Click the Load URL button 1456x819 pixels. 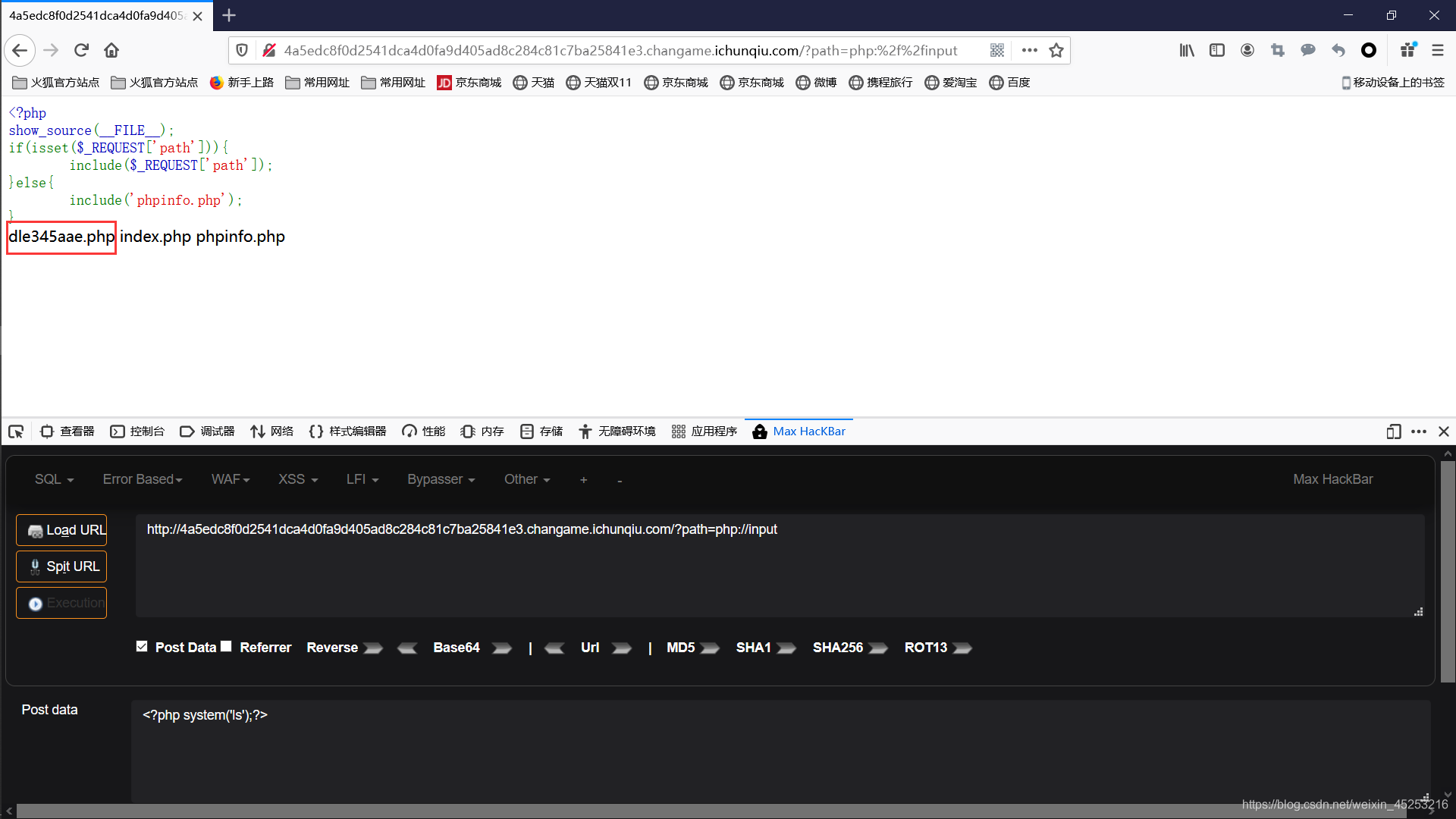point(61,530)
